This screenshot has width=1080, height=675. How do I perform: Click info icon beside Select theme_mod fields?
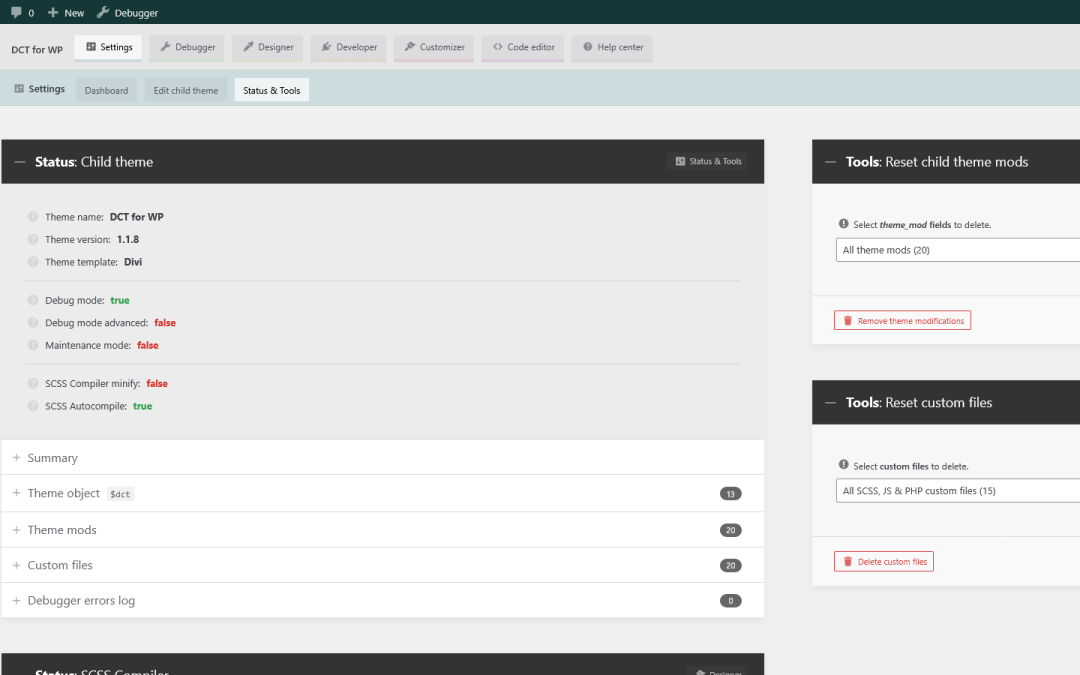pyautogui.click(x=843, y=224)
